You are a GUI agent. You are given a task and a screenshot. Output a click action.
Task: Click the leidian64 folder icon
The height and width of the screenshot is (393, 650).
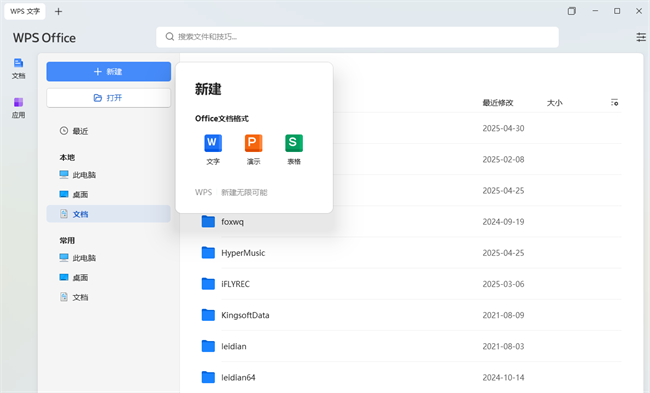click(208, 377)
